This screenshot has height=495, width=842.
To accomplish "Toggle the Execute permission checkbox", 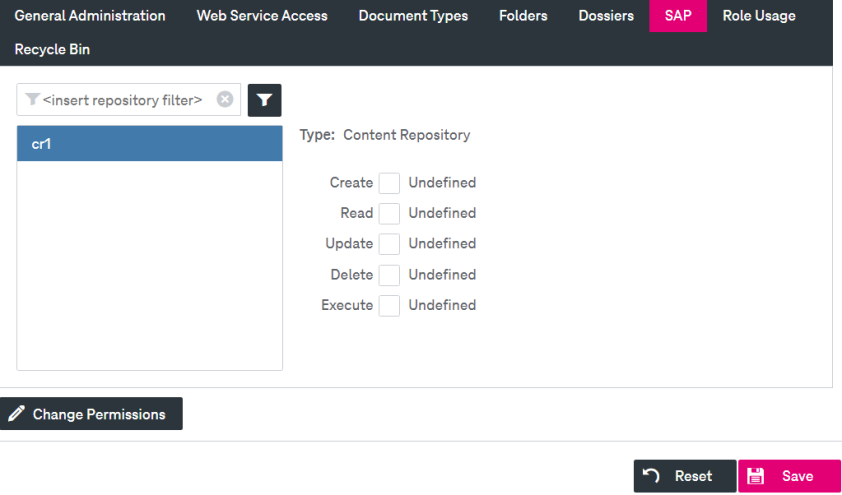I will pos(389,305).
